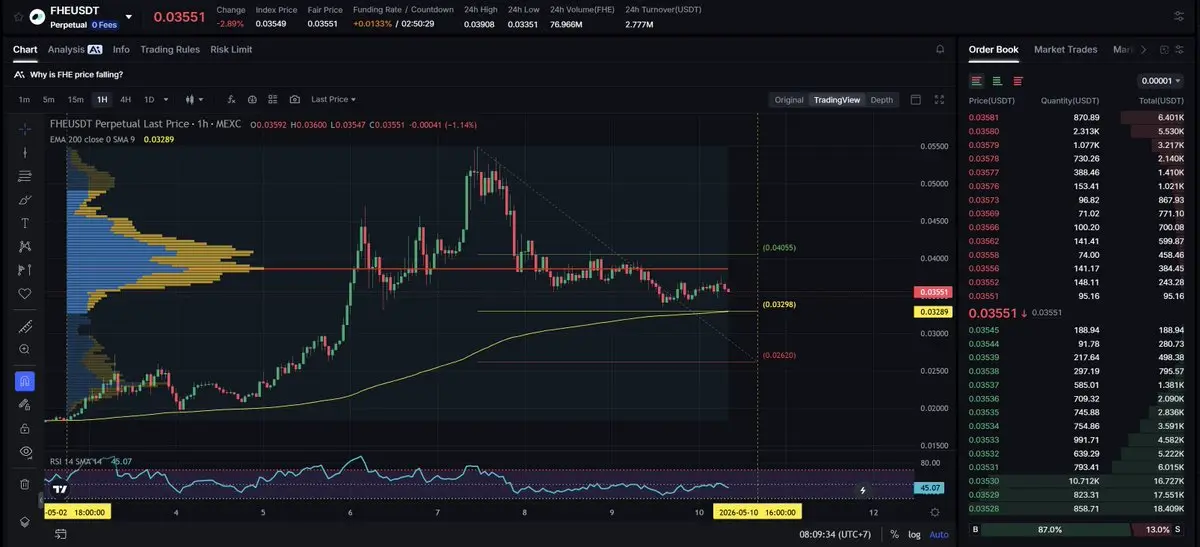
Task: Select the 5m timeframe
Action: 48,99
